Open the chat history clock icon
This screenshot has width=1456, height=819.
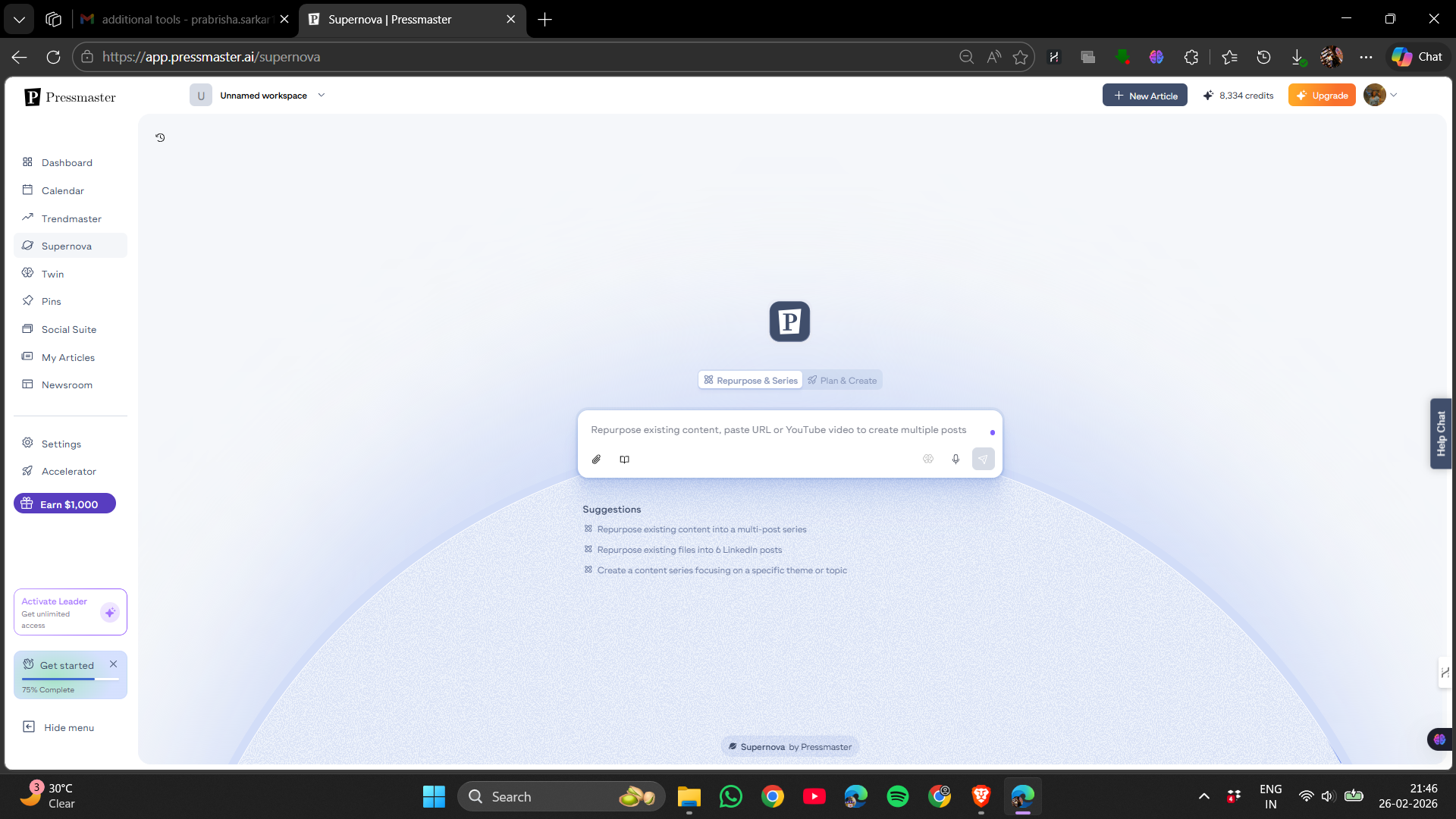tap(160, 138)
